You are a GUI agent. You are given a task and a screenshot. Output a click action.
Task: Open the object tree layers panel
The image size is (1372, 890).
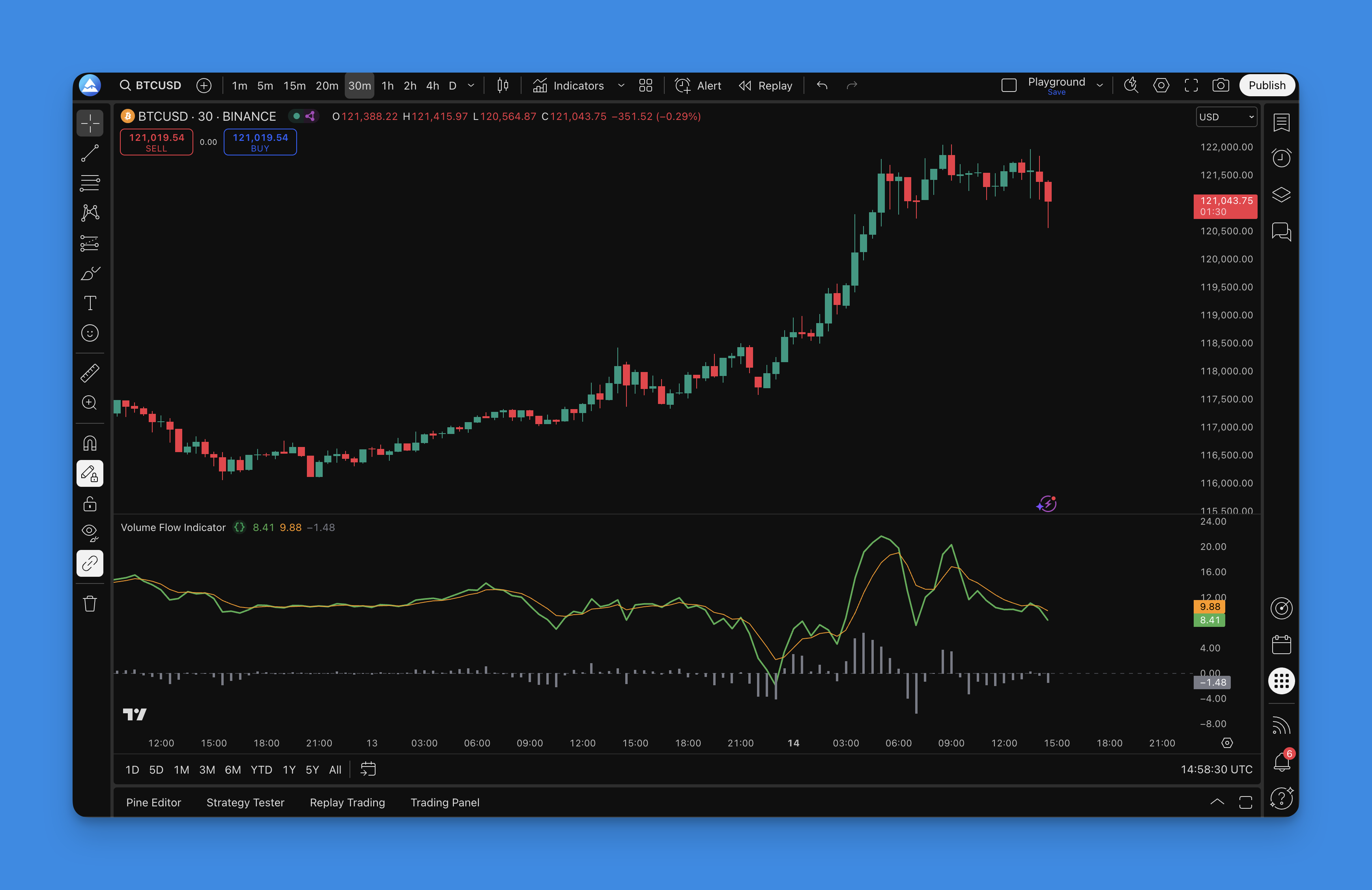[1282, 195]
